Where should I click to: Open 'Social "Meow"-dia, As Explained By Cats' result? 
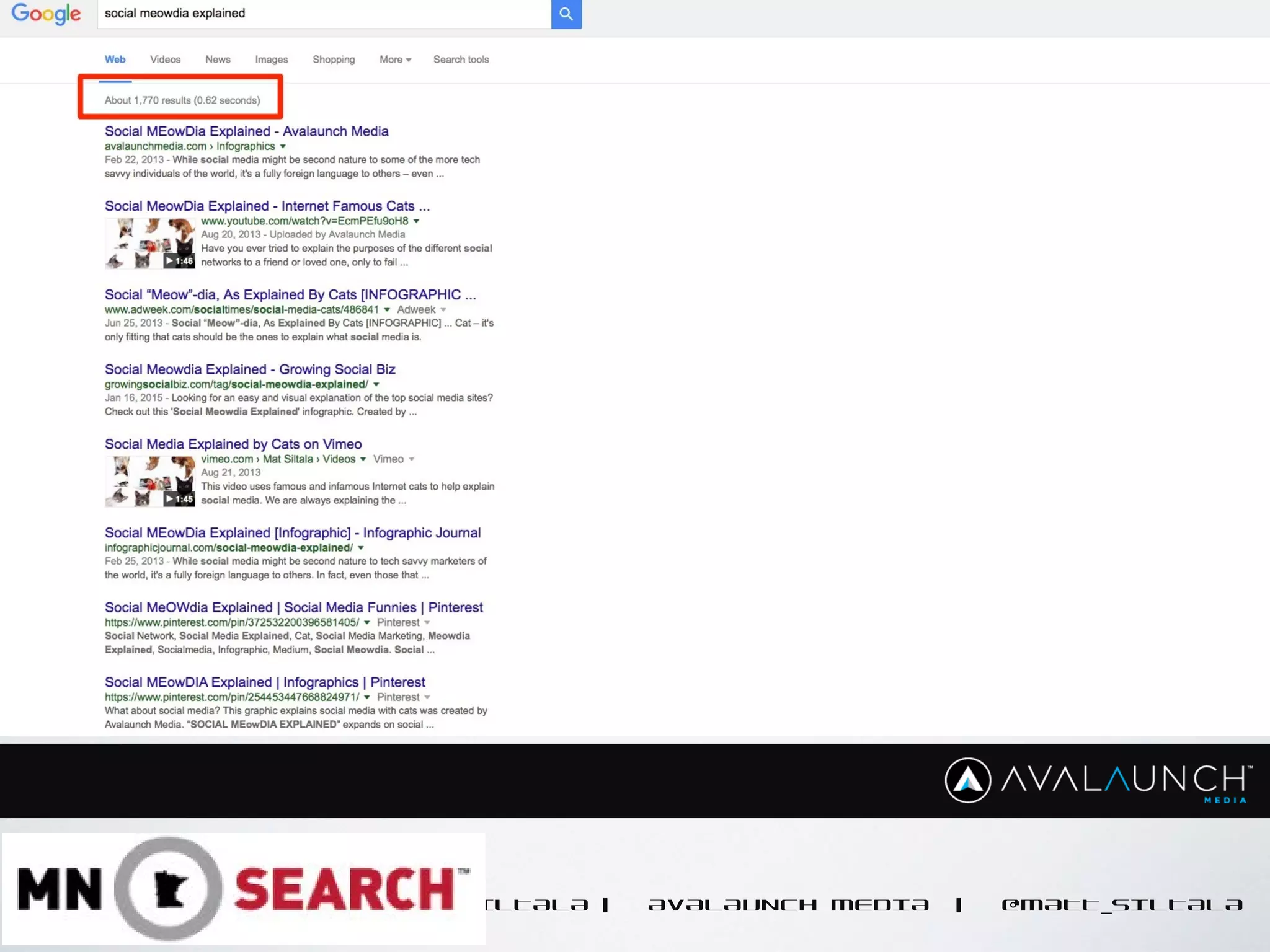pos(290,294)
